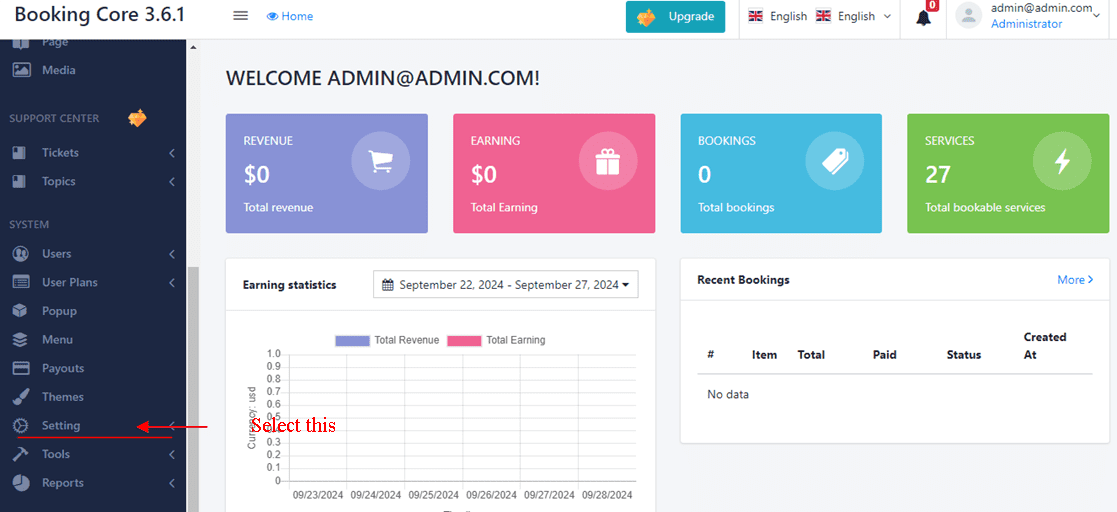This screenshot has width=1117, height=512.
Task: Expand the Users submenu
Action: click(171, 254)
